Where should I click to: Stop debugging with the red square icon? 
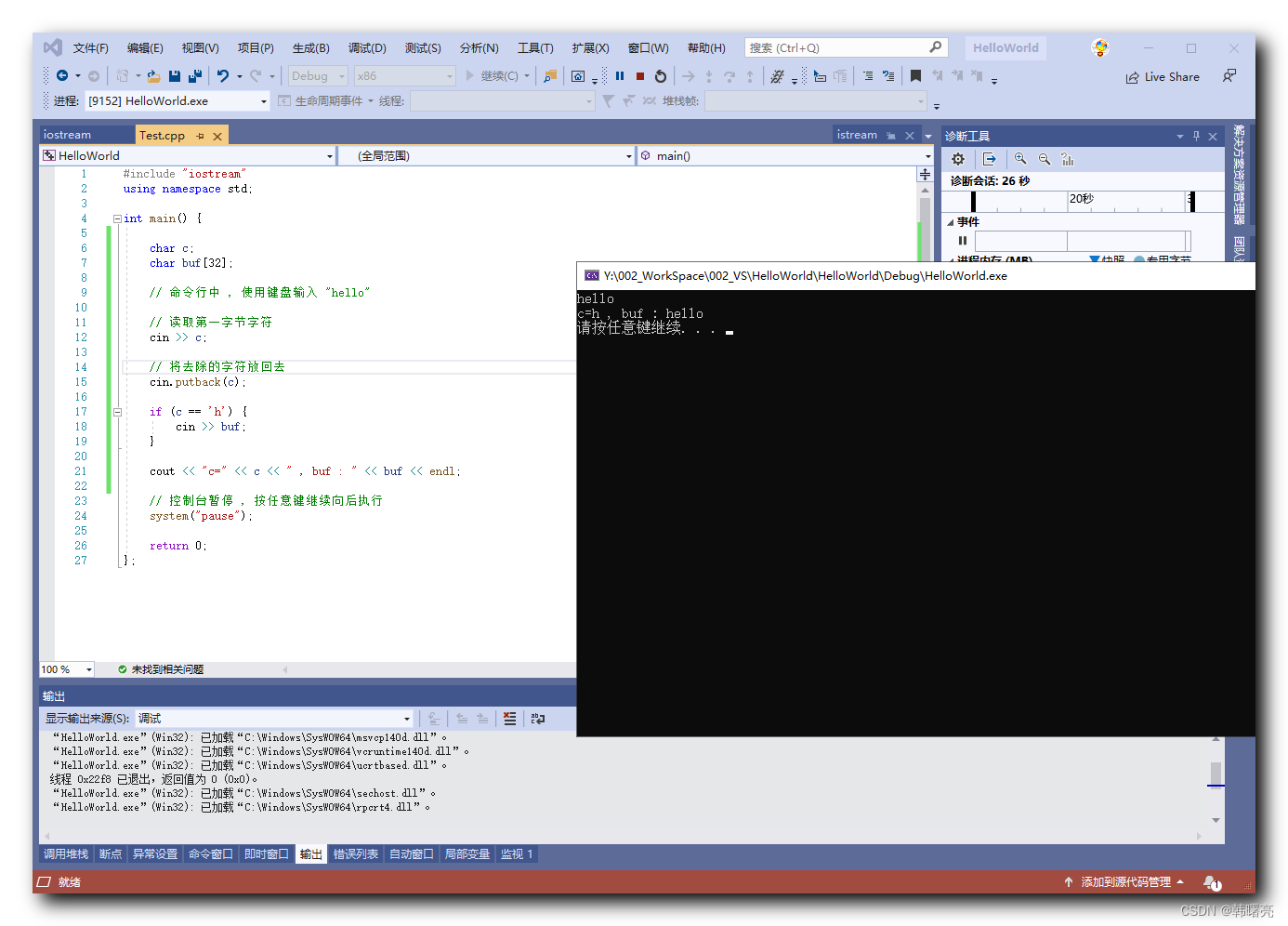[x=640, y=76]
